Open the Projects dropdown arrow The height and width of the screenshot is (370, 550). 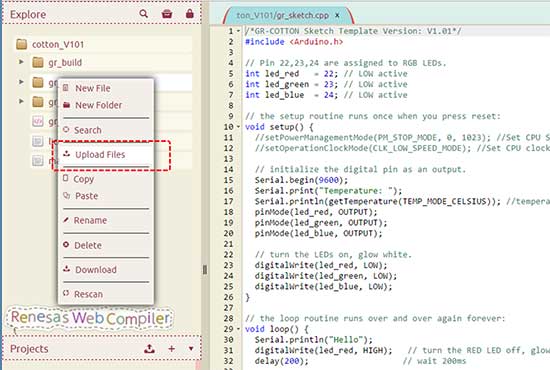[191, 349]
